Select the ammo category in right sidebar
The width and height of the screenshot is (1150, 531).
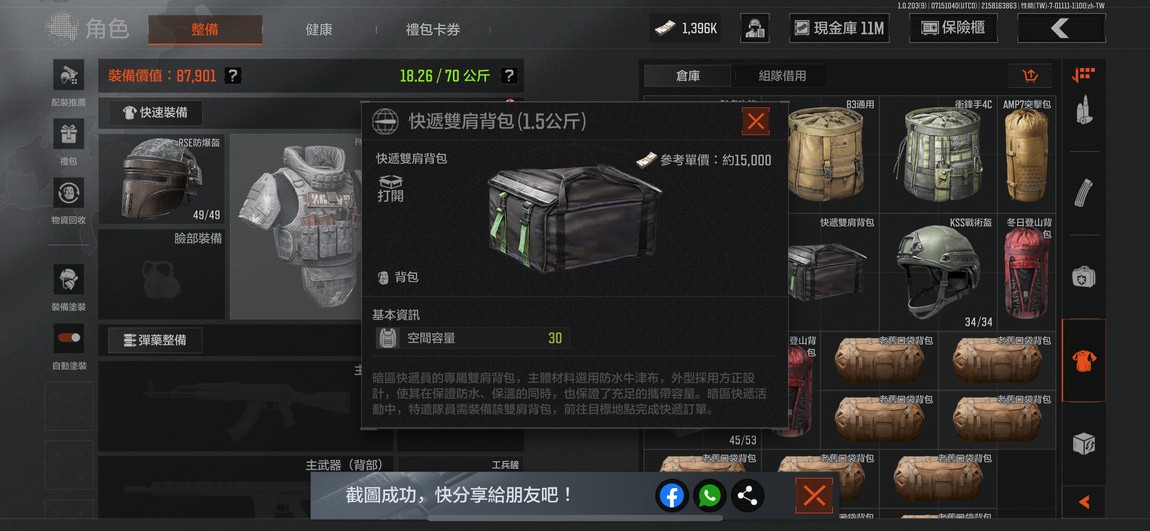[1084, 109]
